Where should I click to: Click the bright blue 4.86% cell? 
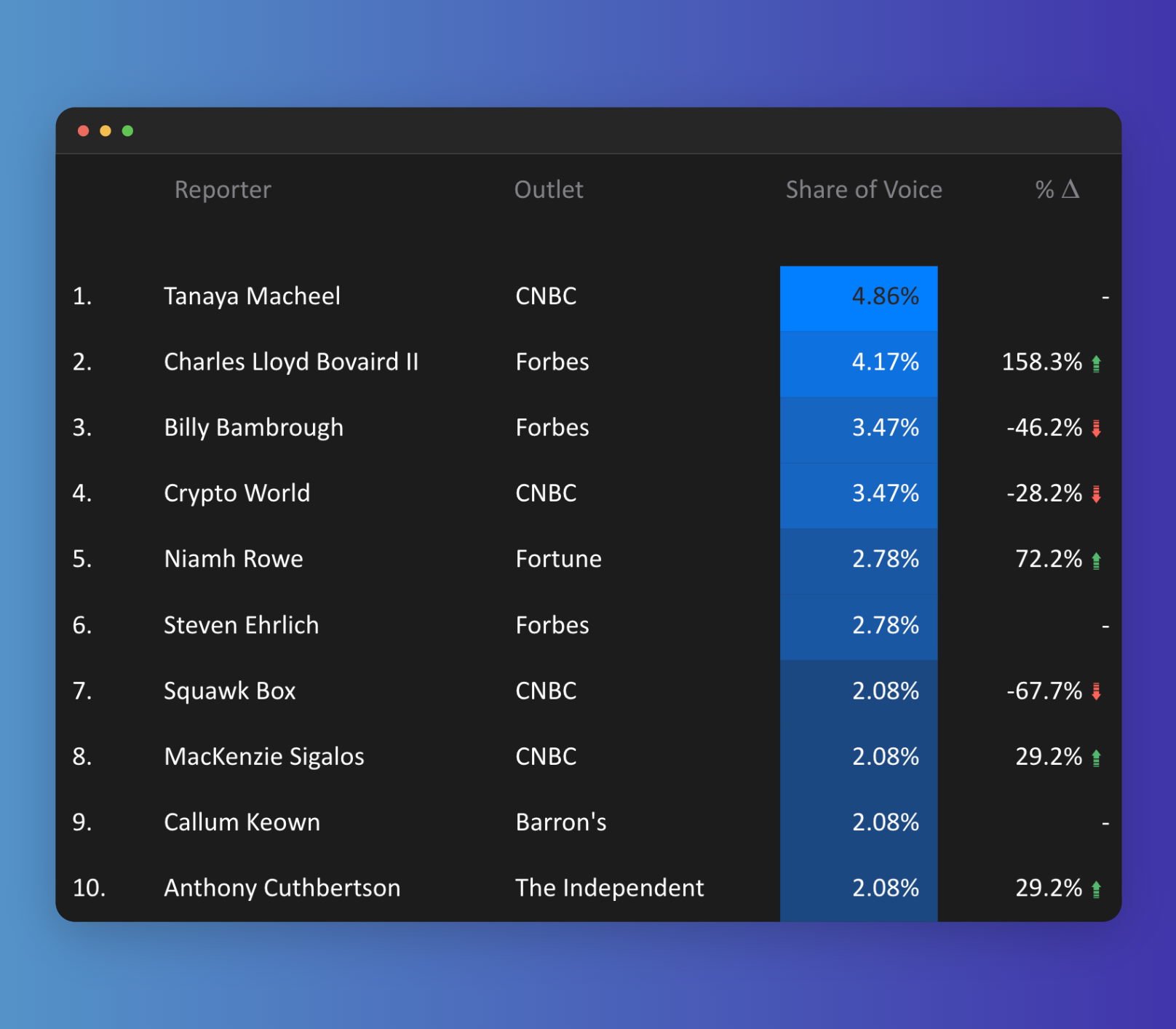pyautogui.click(x=859, y=298)
